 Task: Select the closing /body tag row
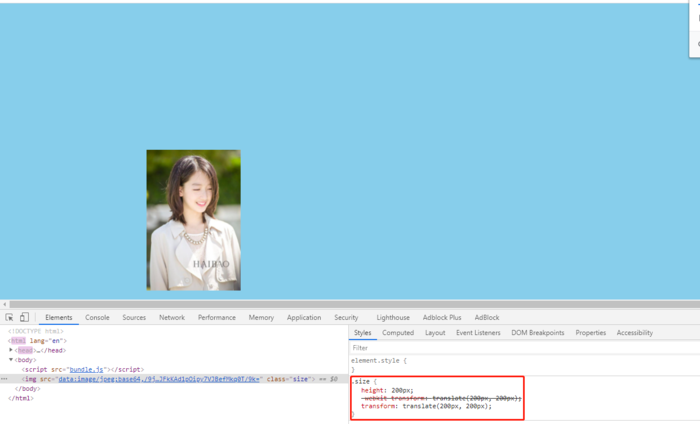(28, 389)
